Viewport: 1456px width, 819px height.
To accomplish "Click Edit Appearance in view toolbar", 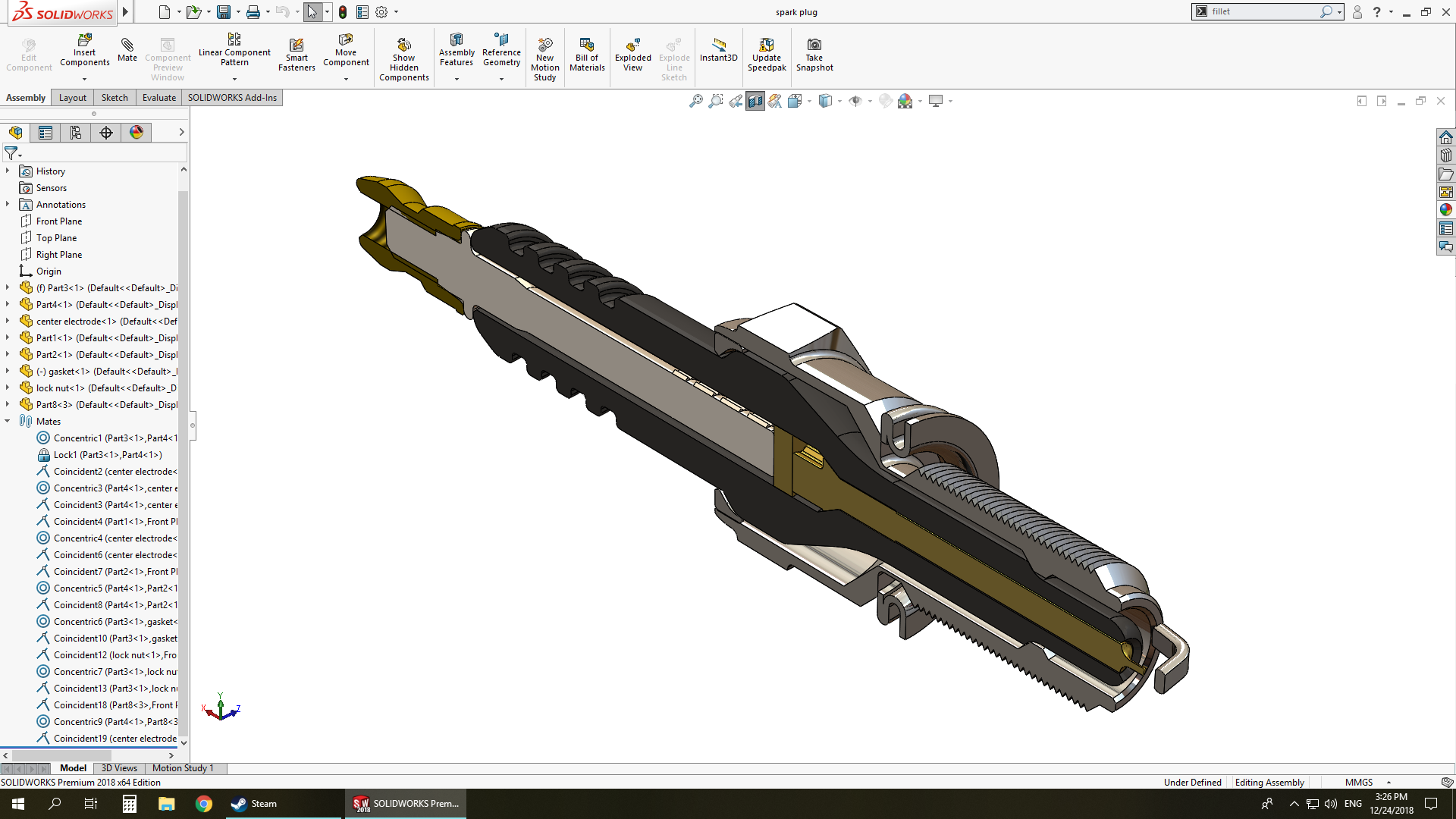I will tap(885, 101).
